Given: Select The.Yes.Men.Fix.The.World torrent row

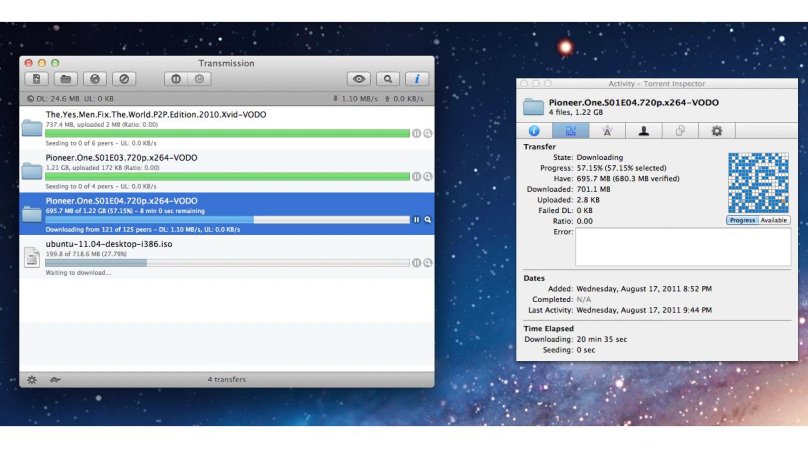Looking at the screenshot, I should (x=227, y=128).
